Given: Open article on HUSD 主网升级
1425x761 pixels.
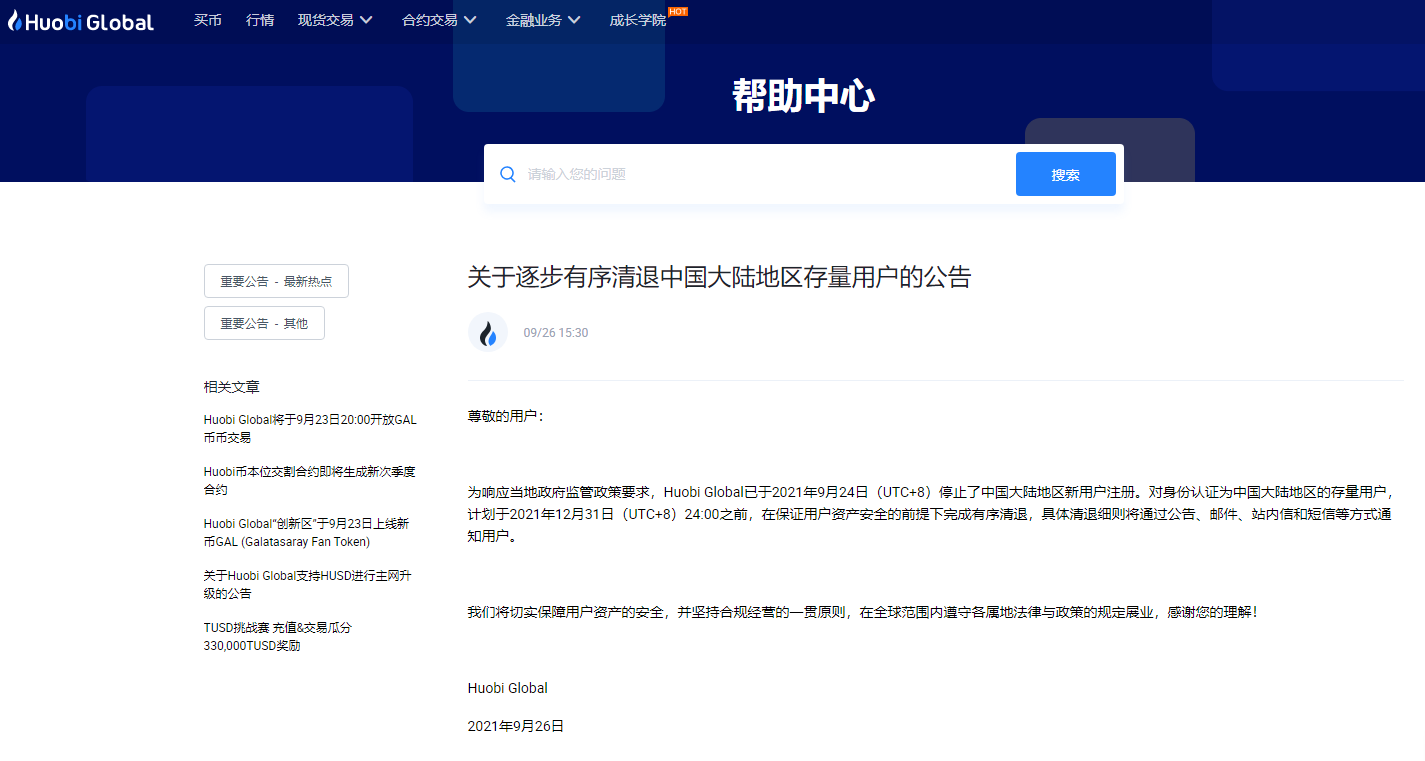Looking at the screenshot, I should click(308, 584).
